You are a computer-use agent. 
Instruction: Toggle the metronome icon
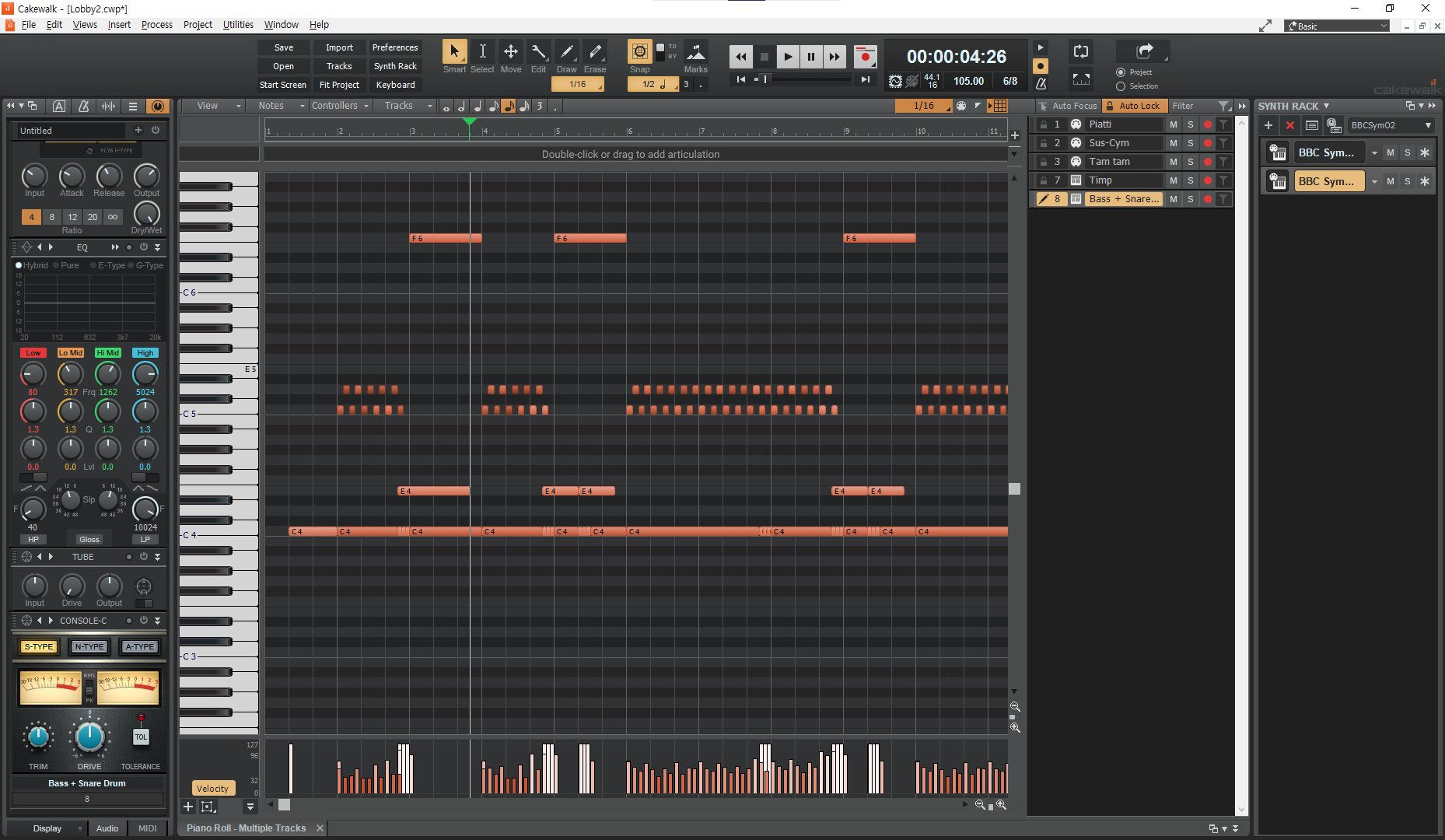point(1041,83)
